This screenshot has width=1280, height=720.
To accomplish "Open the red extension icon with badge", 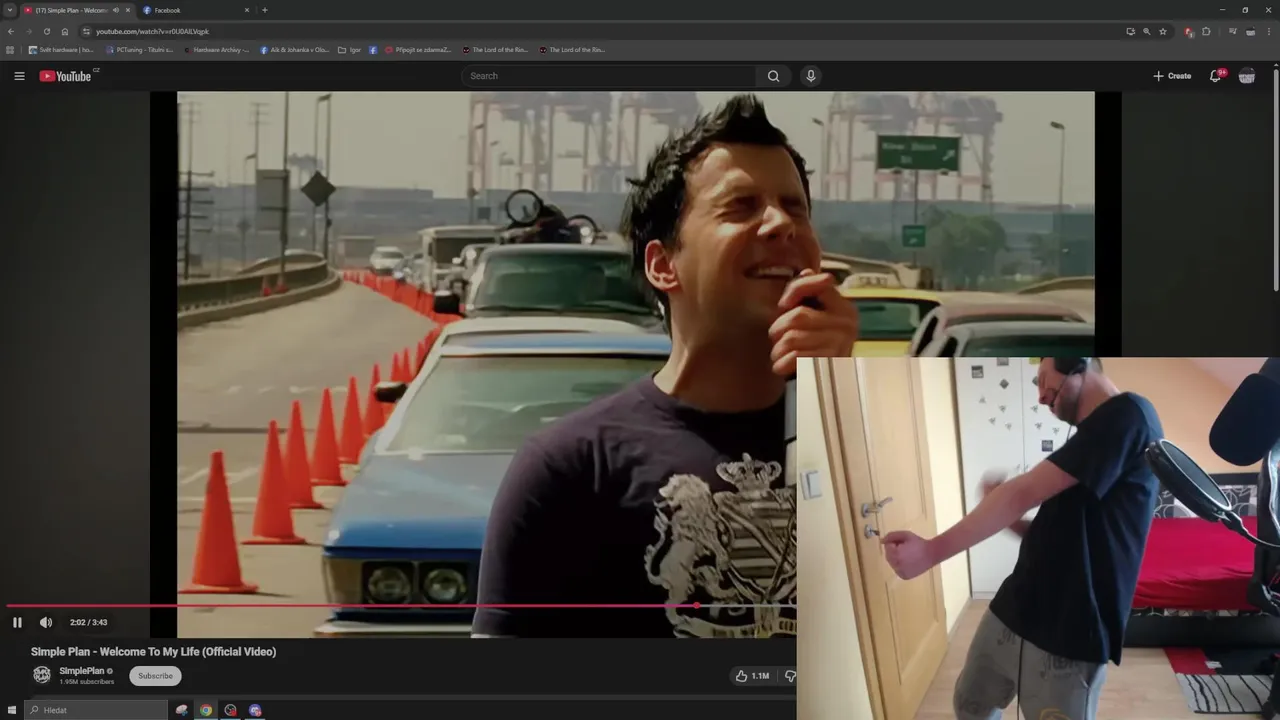I will point(1189,31).
